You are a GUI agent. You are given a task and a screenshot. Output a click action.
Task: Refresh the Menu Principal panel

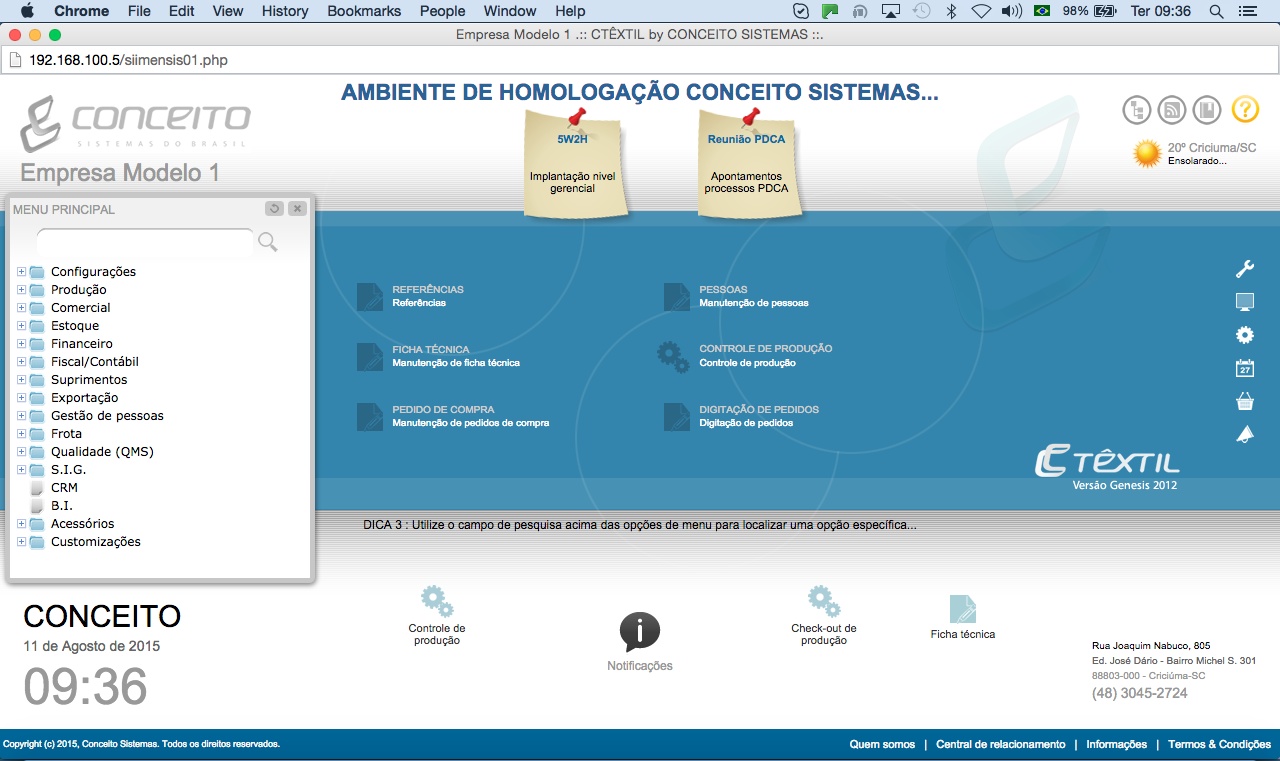point(274,209)
